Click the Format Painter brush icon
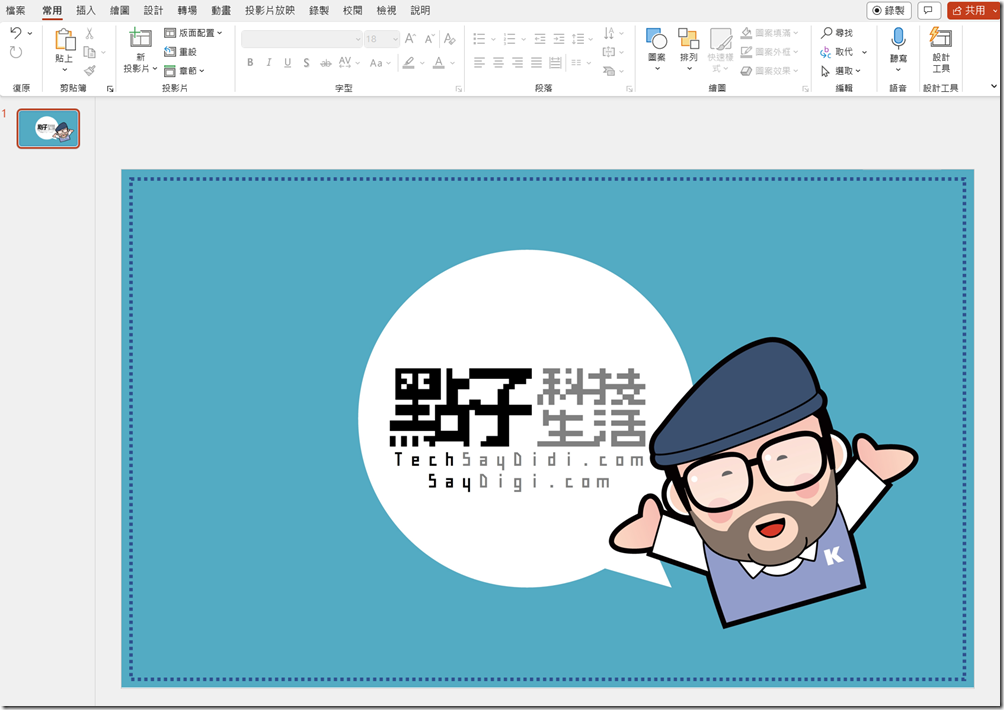 tap(90, 71)
